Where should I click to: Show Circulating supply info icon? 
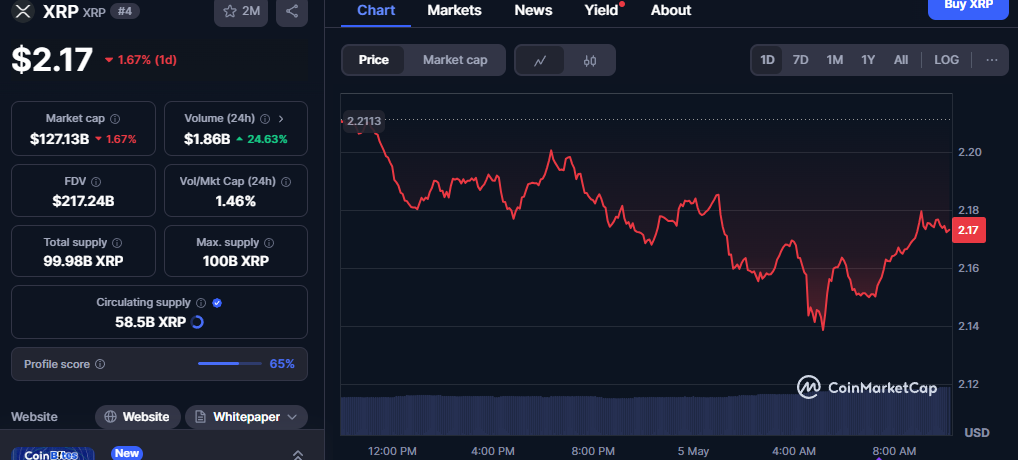click(201, 303)
